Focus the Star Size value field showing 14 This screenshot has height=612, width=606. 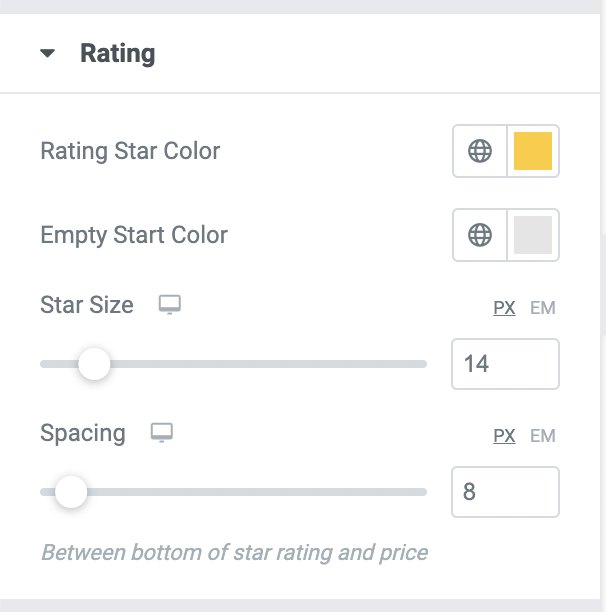[505, 364]
